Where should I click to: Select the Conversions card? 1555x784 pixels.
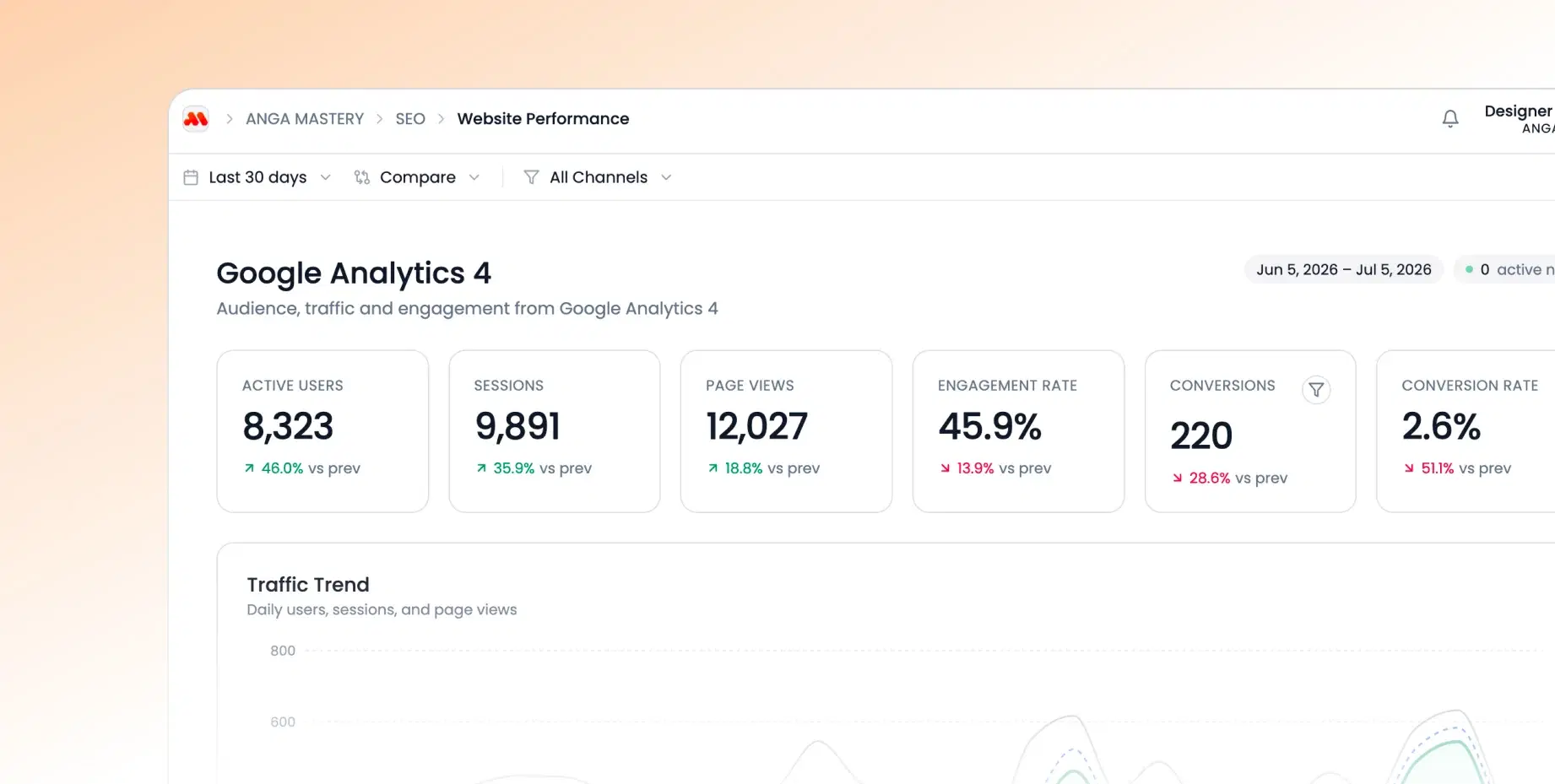[1250, 431]
